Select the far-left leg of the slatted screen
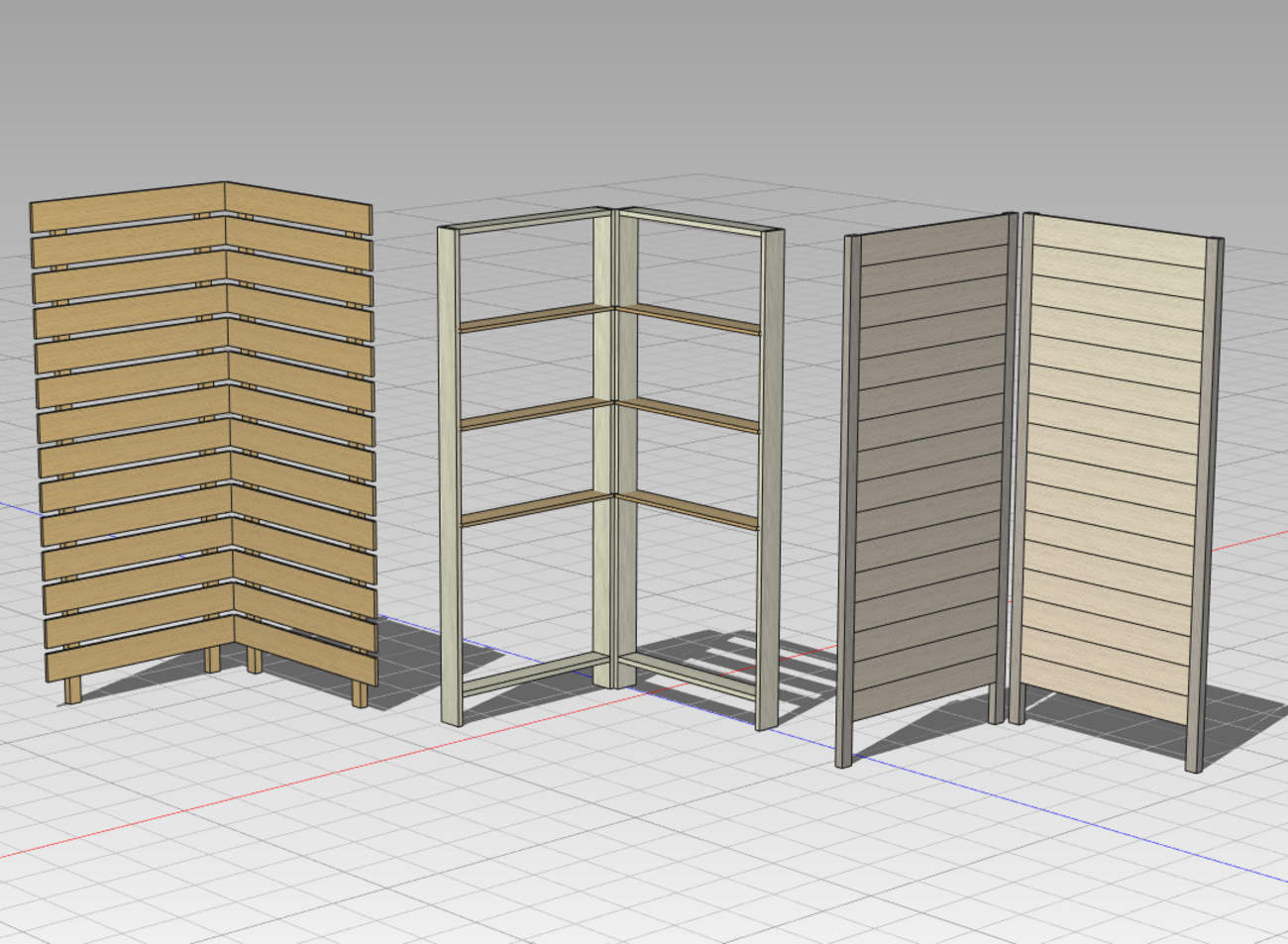The width and height of the screenshot is (1288, 944). click(73, 689)
